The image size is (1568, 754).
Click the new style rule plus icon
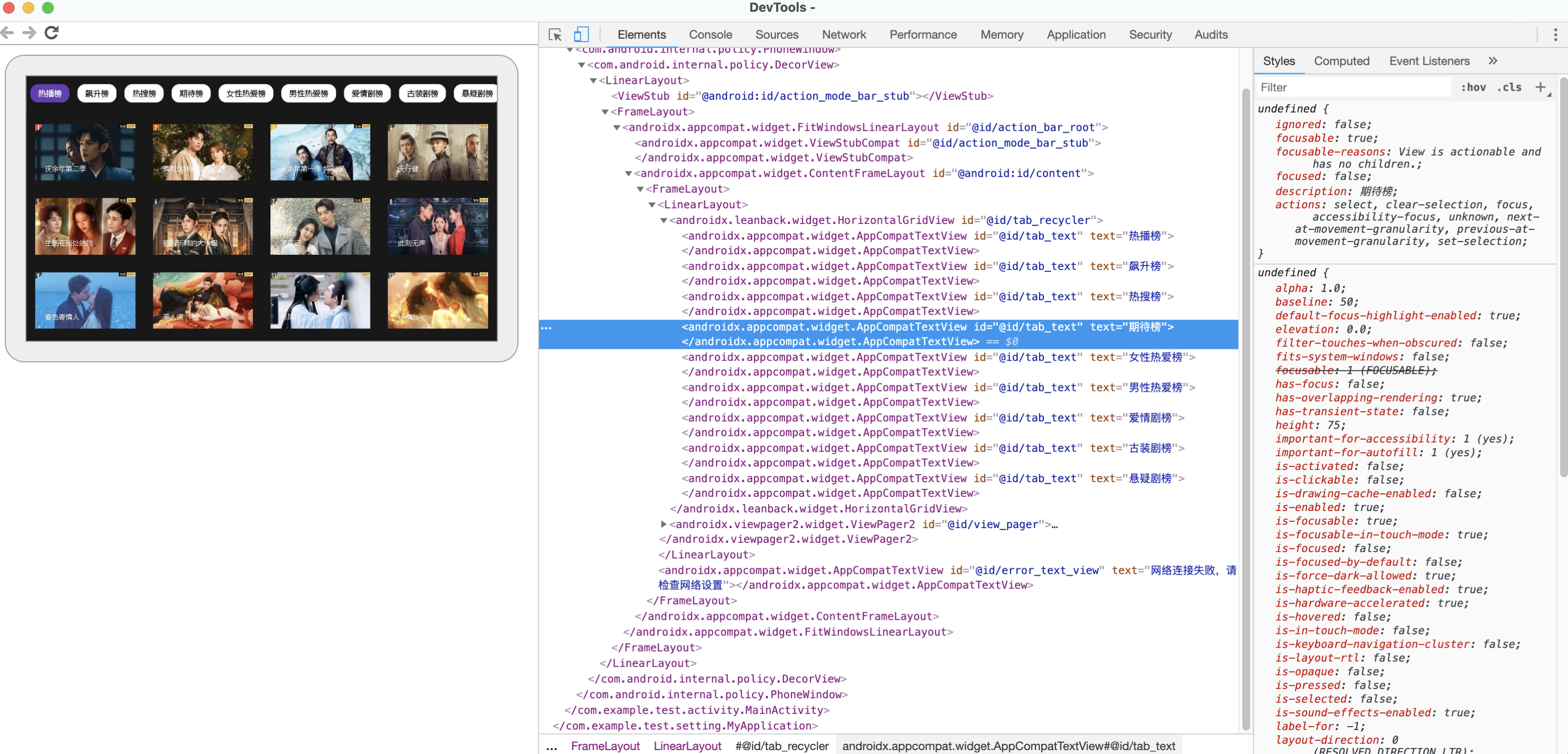pos(1540,87)
